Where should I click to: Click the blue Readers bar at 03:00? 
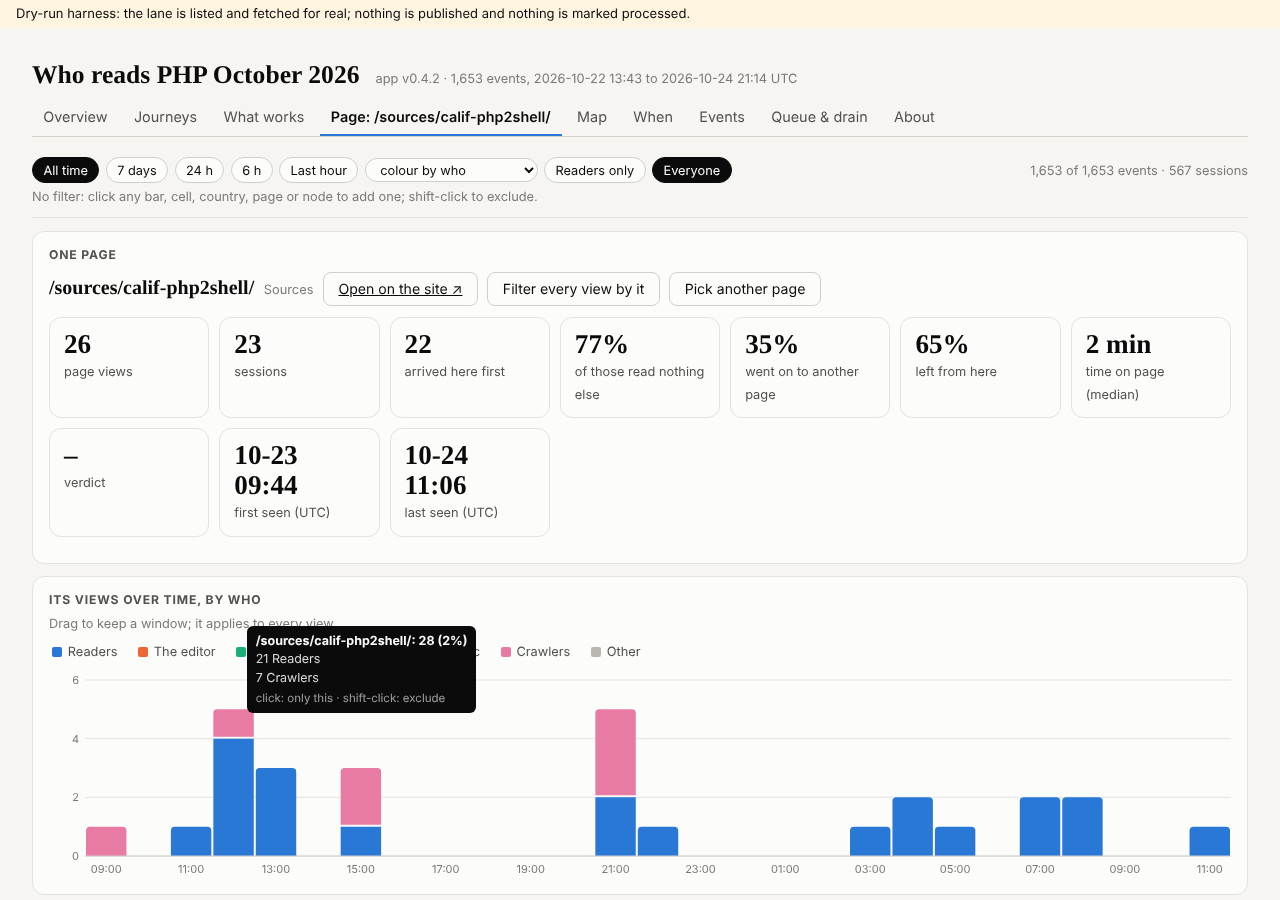click(x=870, y=841)
